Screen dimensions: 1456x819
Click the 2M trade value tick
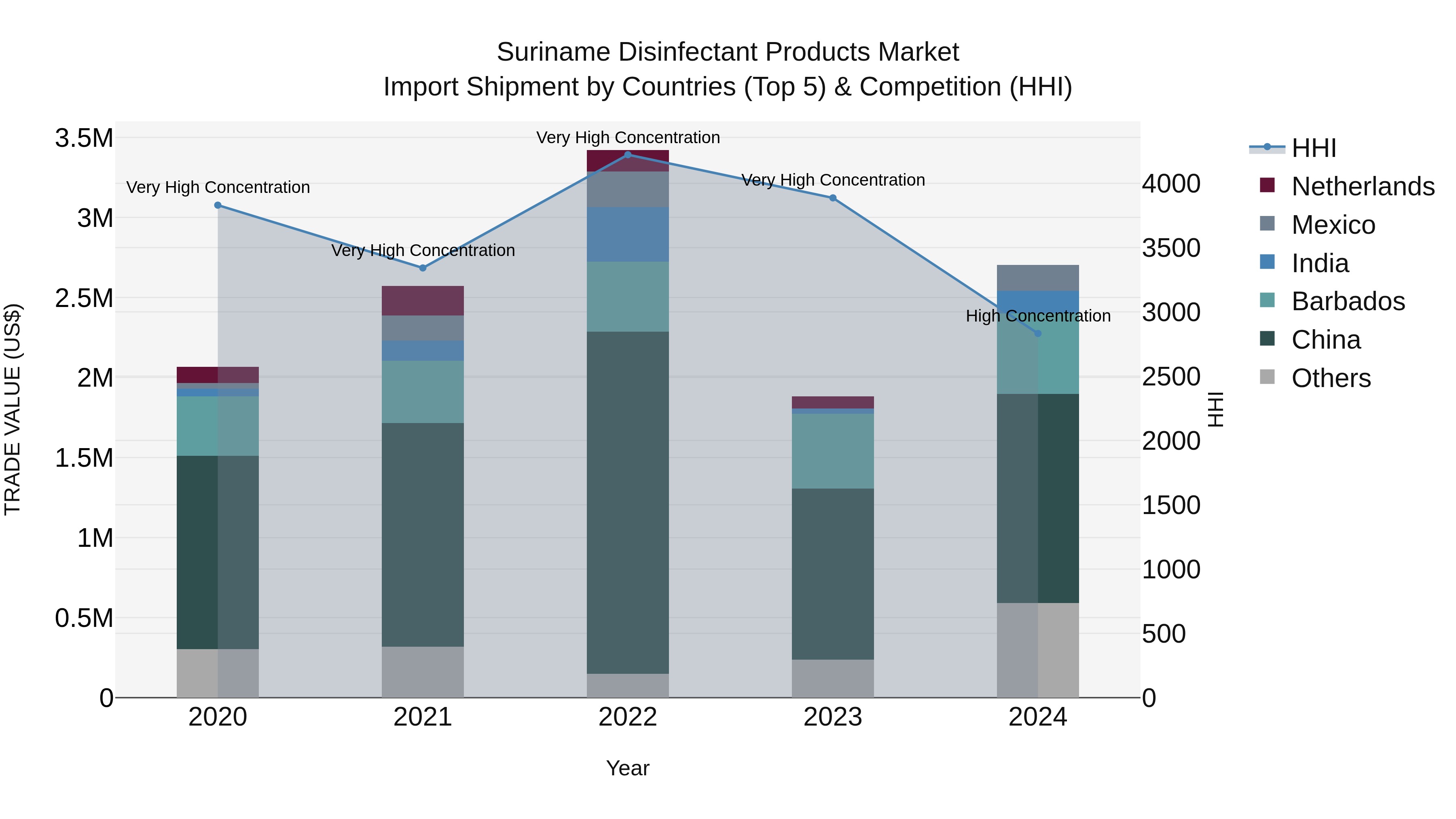click(95, 378)
